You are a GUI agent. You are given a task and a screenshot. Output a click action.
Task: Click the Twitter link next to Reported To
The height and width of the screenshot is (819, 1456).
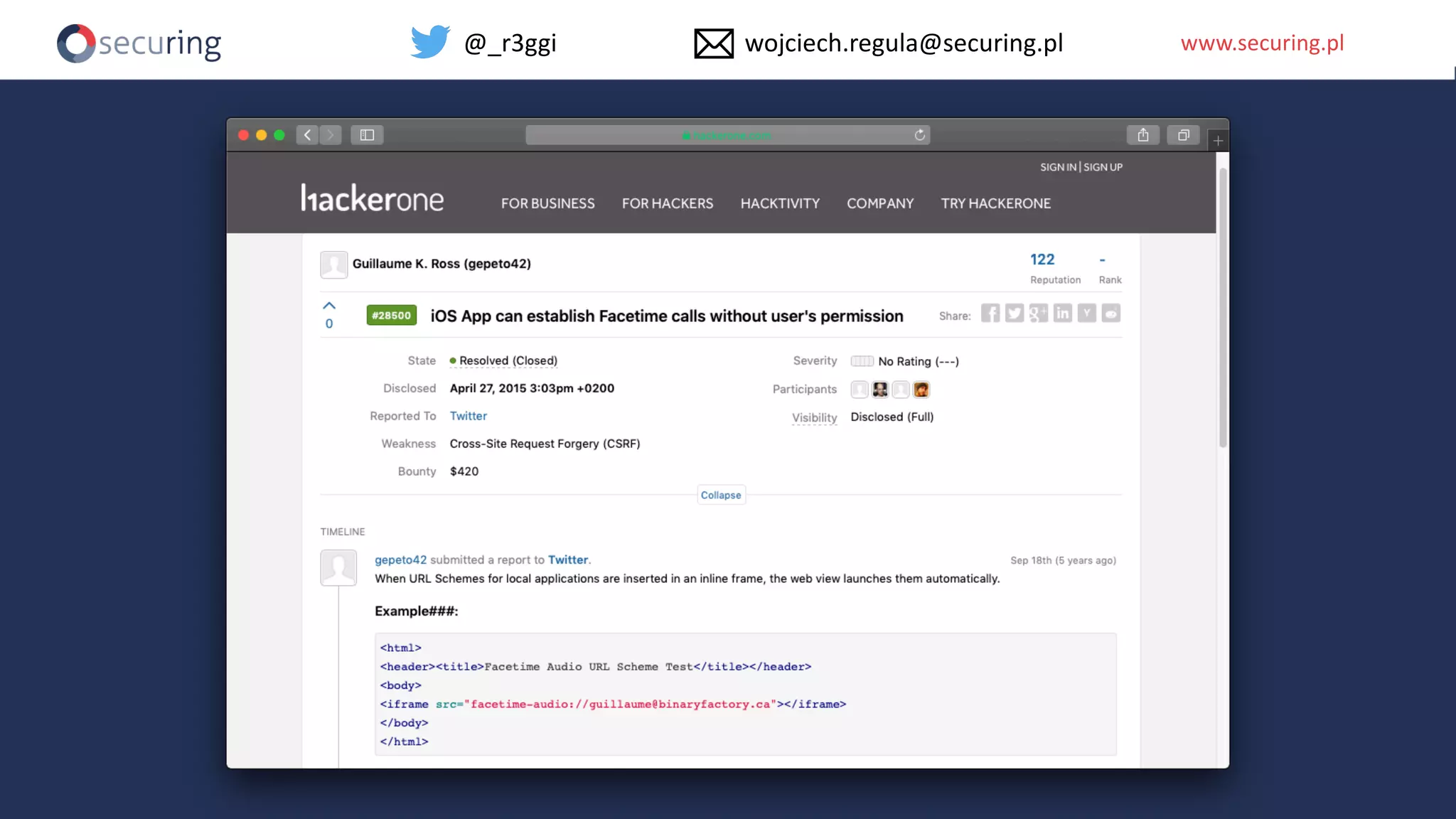pos(468,416)
